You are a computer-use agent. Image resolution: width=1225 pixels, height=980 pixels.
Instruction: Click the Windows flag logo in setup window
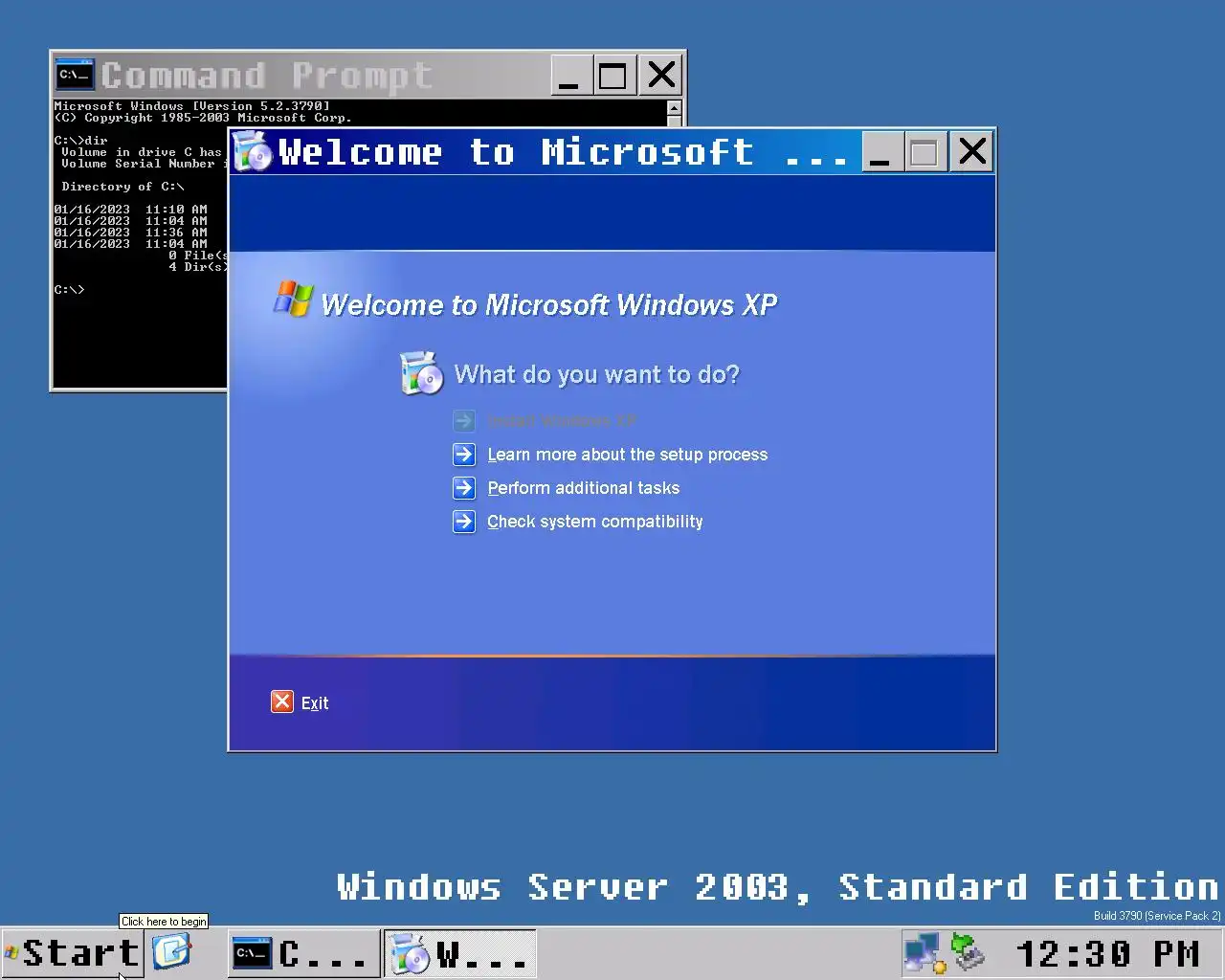point(293,299)
